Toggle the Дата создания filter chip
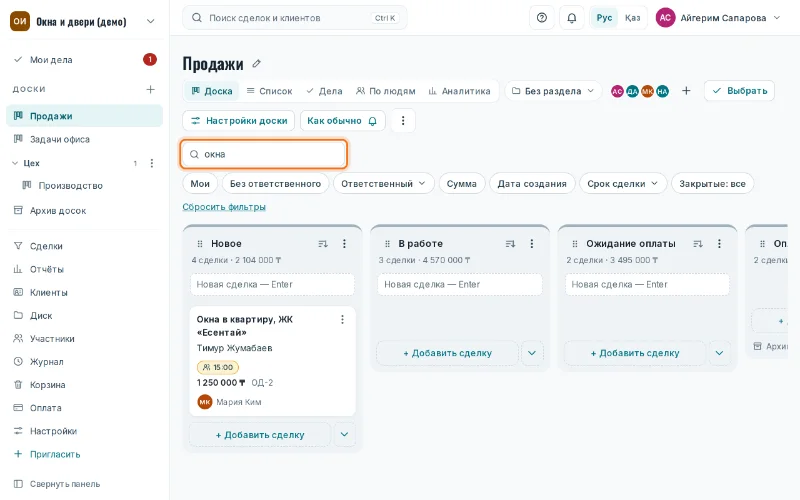 (x=532, y=184)
